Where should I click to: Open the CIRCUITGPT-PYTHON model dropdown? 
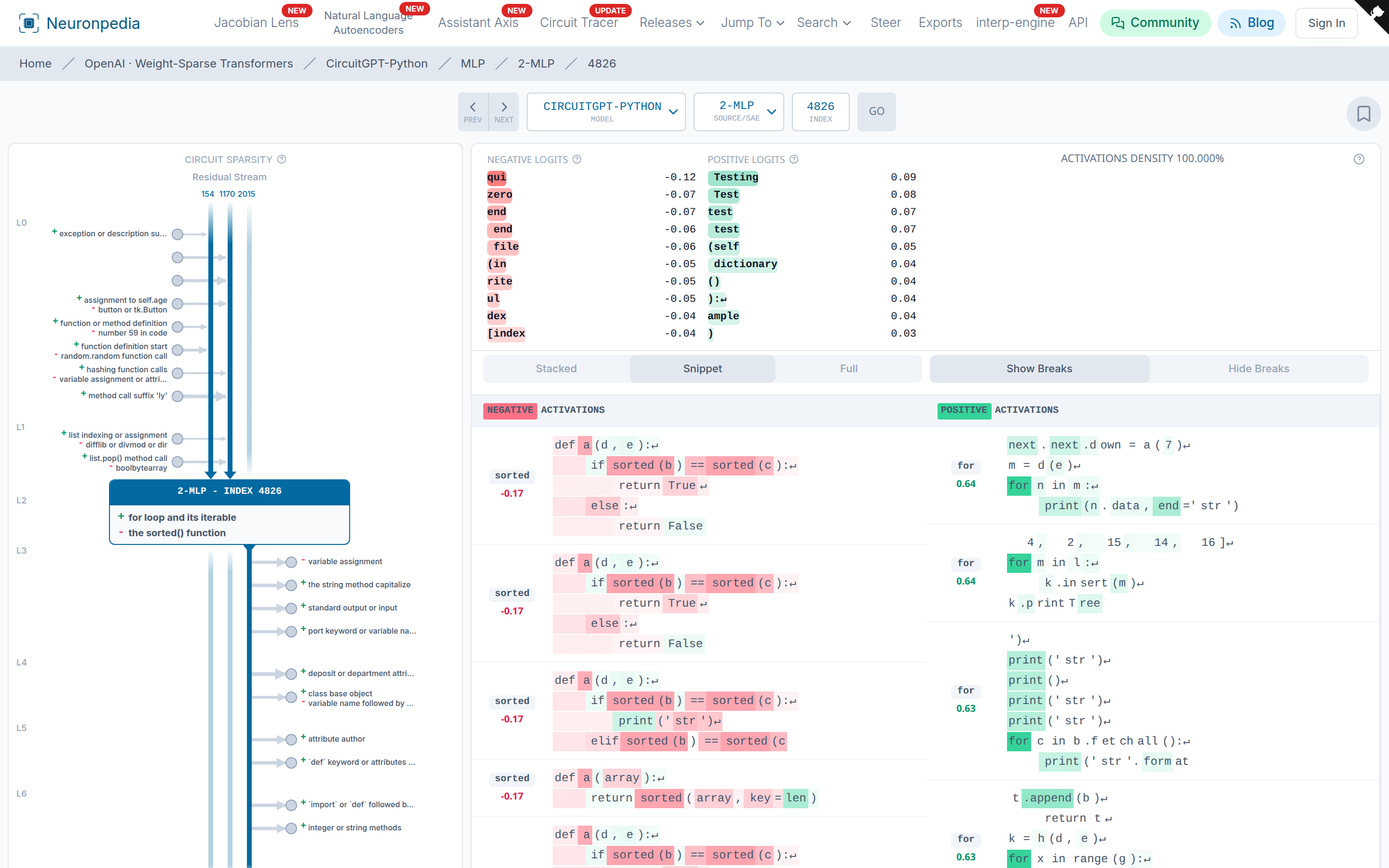click(x=606, y=112)
